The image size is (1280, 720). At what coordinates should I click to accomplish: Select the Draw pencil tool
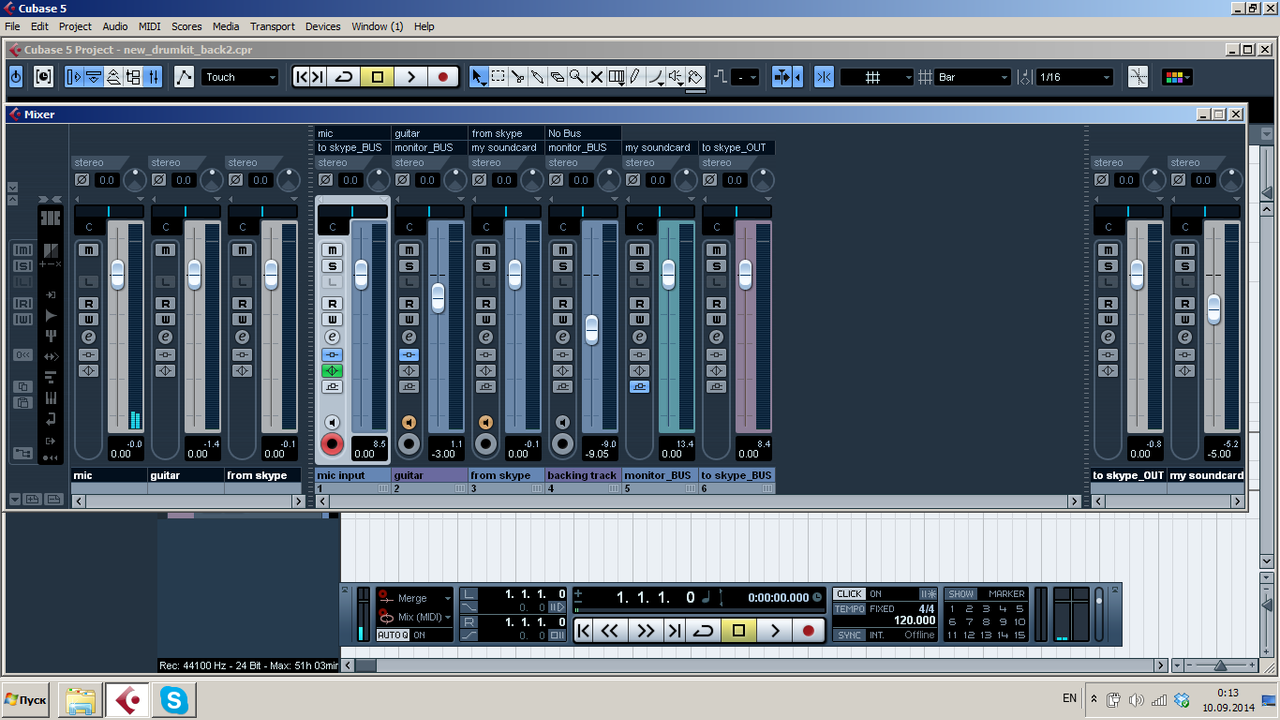[x=635, y=76]
